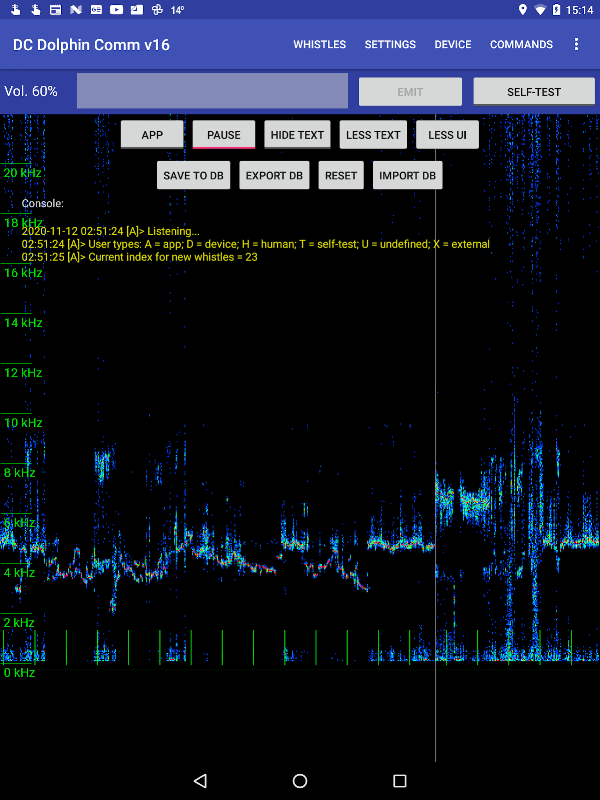Screen dimensions: 600x800
Task: Click the EXPORT DB button
Action: pos(274,175)
